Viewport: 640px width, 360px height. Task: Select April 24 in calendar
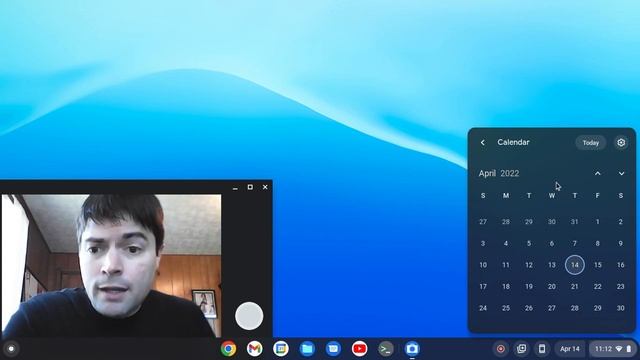point(483,308)
